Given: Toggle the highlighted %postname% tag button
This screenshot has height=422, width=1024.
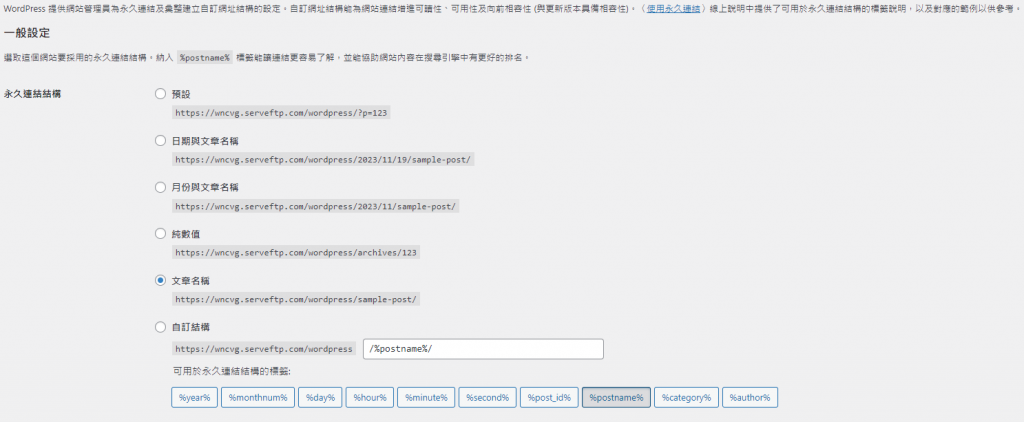Looking at the screenshot, I should click(x=616, y=397).
